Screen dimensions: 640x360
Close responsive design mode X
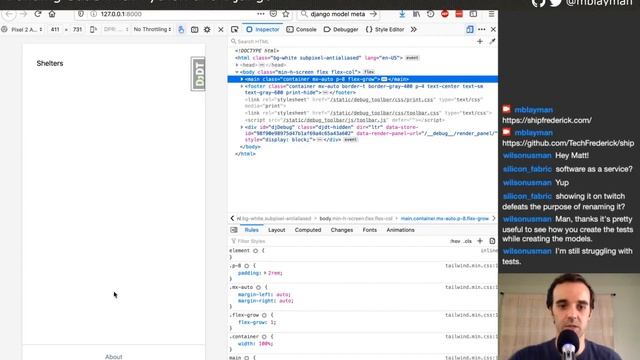[x=220, y=29]
